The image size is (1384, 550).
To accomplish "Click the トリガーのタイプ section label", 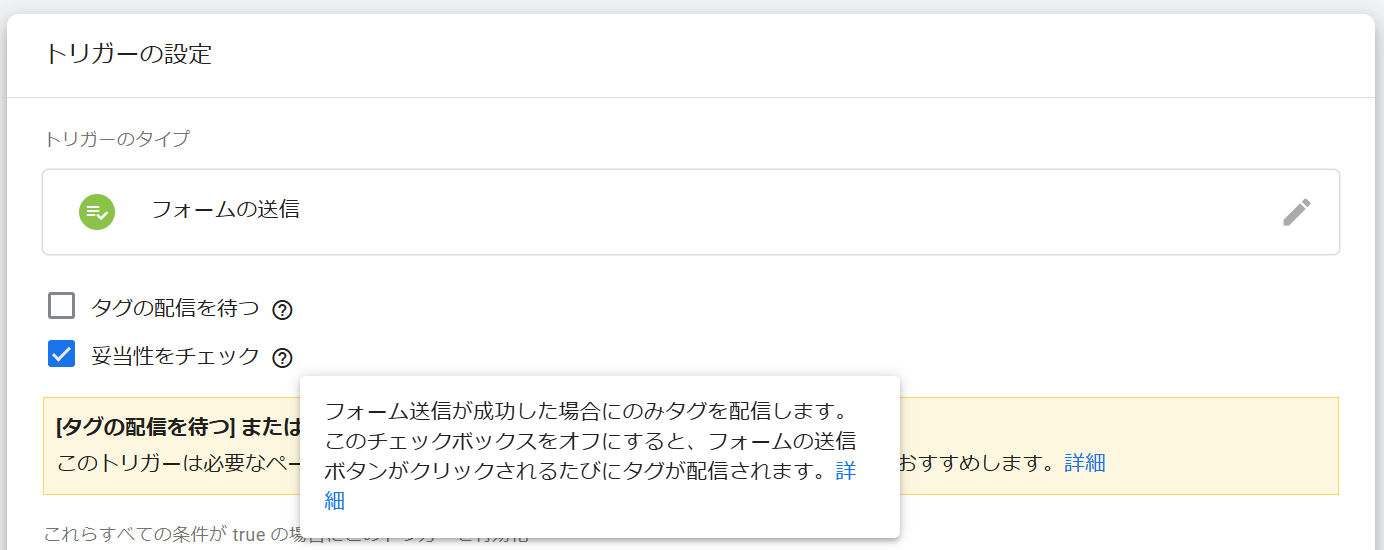I will (117, 139).
